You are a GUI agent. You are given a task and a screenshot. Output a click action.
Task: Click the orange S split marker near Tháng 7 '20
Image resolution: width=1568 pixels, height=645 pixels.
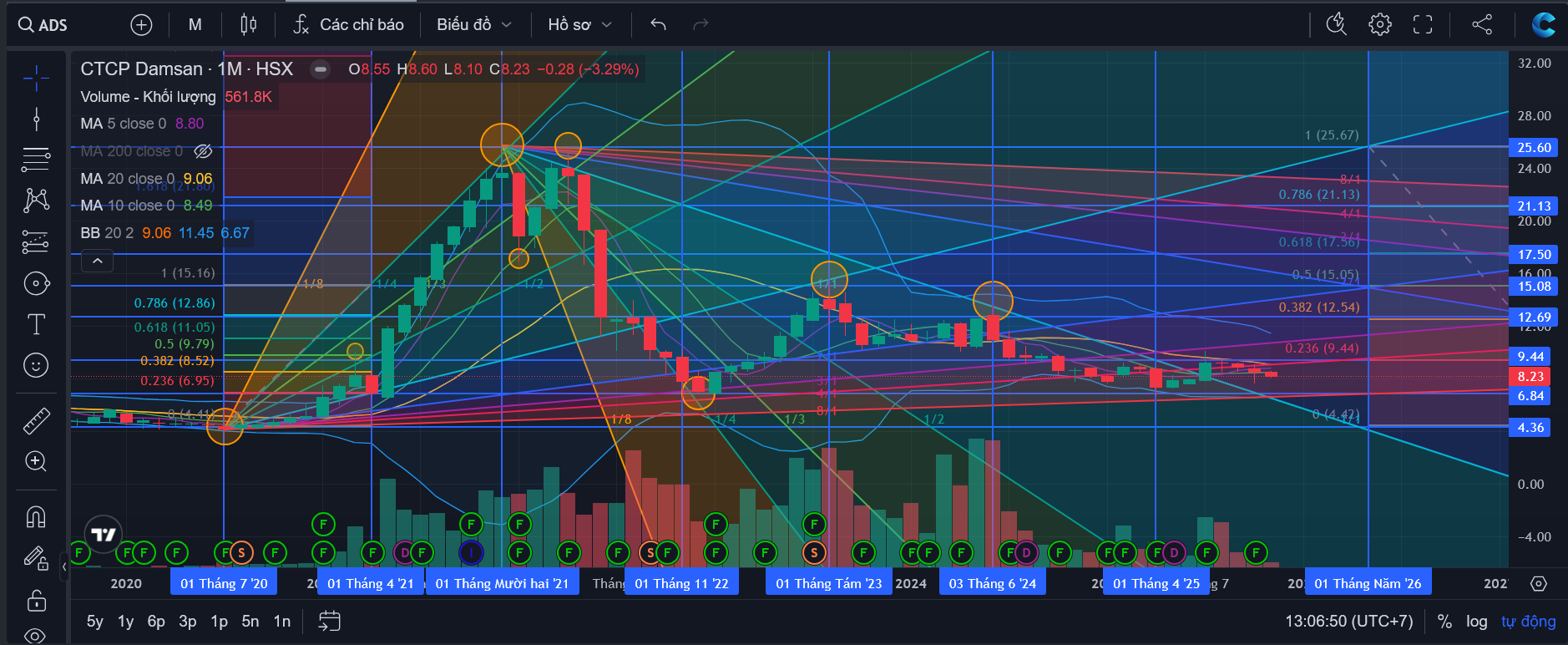click(x=241, y=552)
